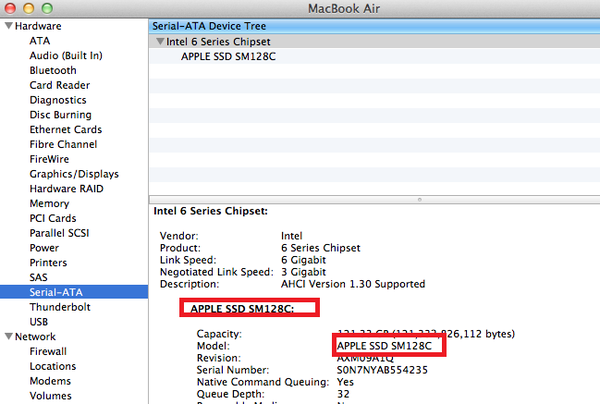Screen dimensions: 600x404
Task: Click Native Command Queuing value Yes
Action: (345, 382)
